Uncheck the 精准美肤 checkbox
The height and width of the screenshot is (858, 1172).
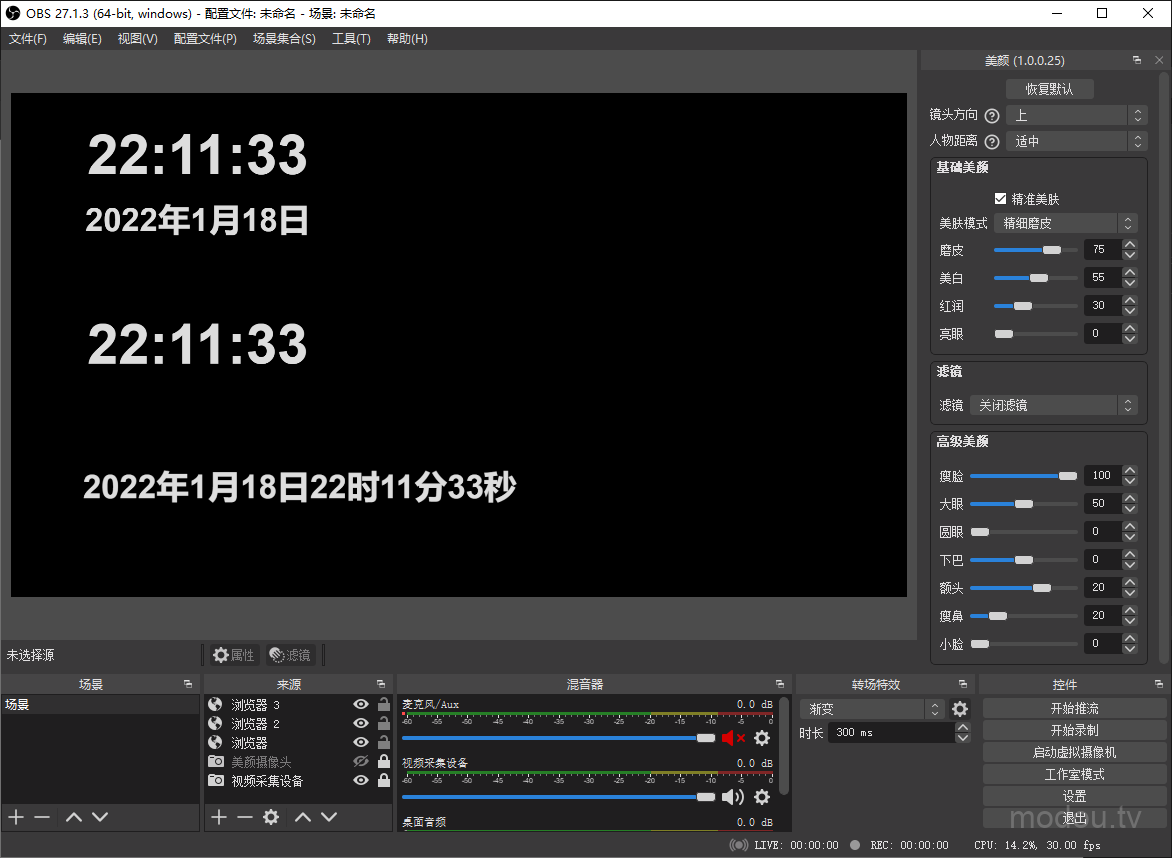point(1000,199)
